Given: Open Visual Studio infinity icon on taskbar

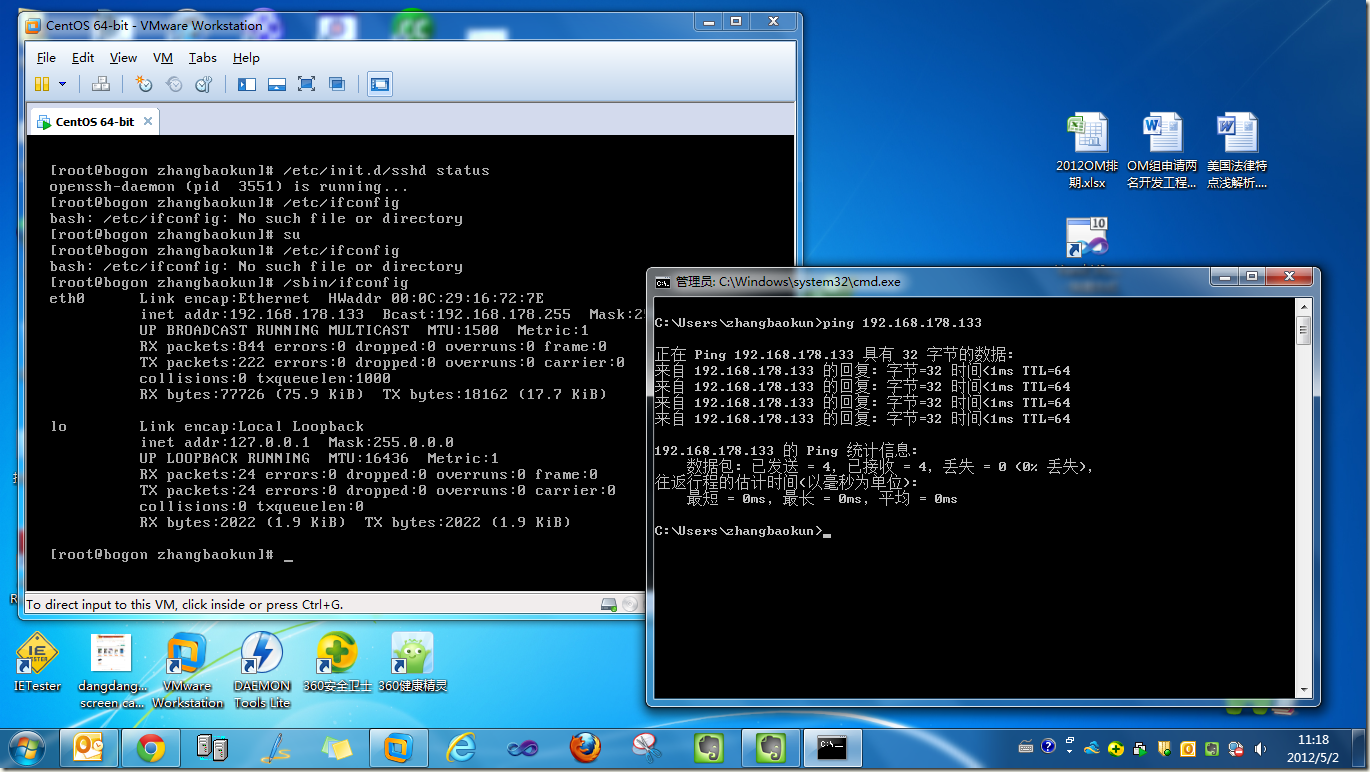Looking at the screenshot, I should [522, 747].
